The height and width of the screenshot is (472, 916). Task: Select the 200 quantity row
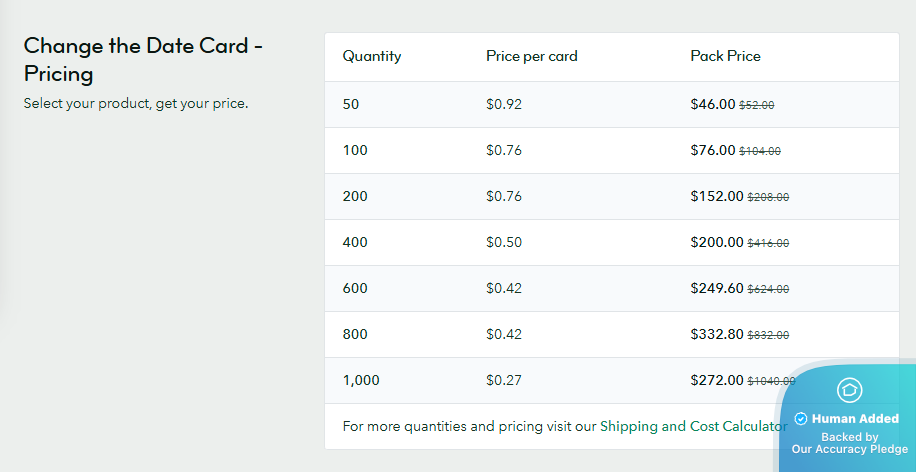(355, 196)
